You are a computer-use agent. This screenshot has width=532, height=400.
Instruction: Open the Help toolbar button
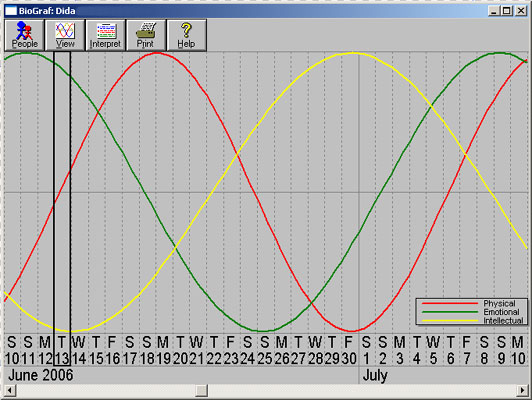tap(186, 35)
